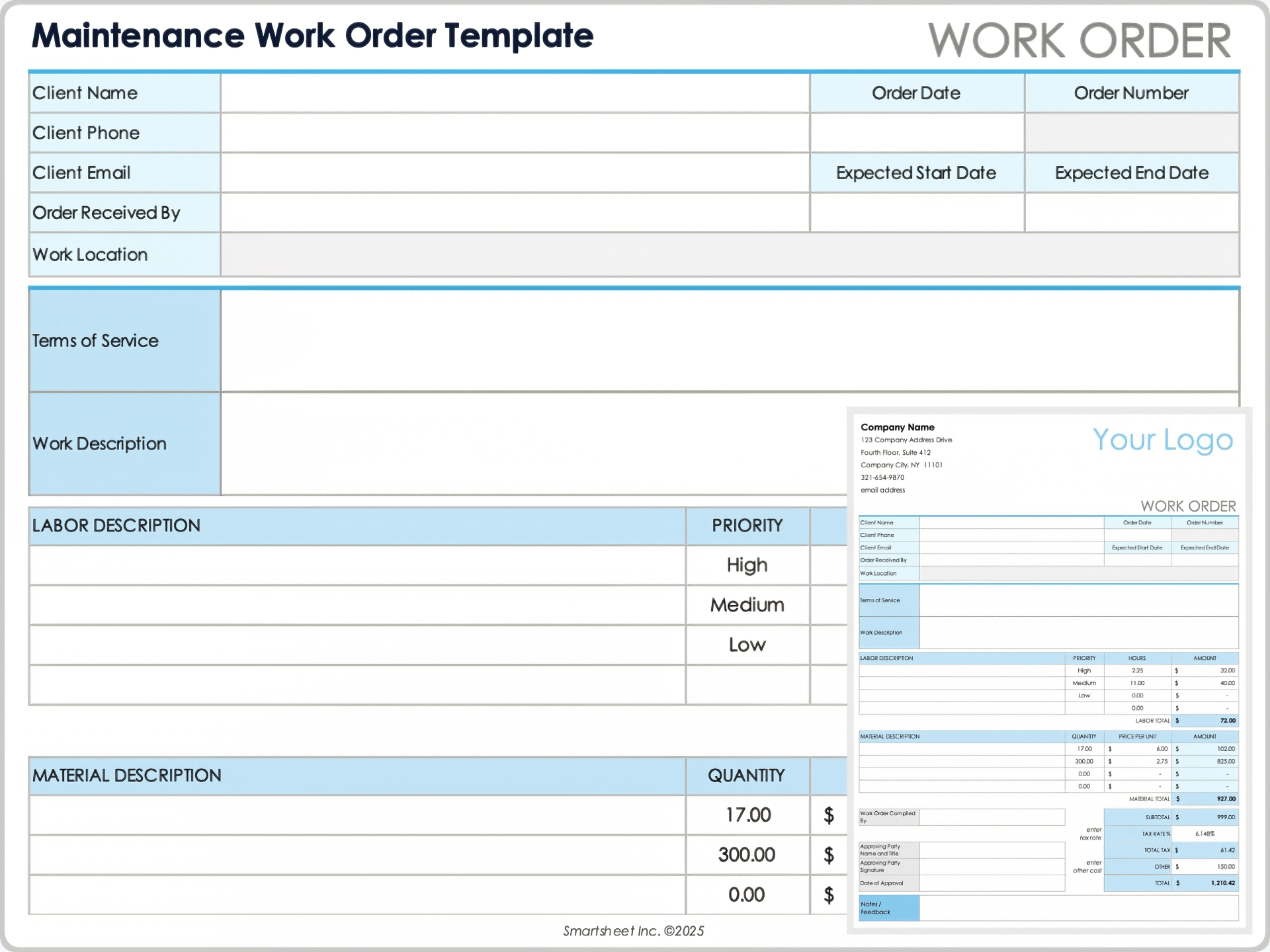Viewport: 1270px width, 952px height.
Task: Select the quantity cell showing 17.00
Action: coord(746,814)
